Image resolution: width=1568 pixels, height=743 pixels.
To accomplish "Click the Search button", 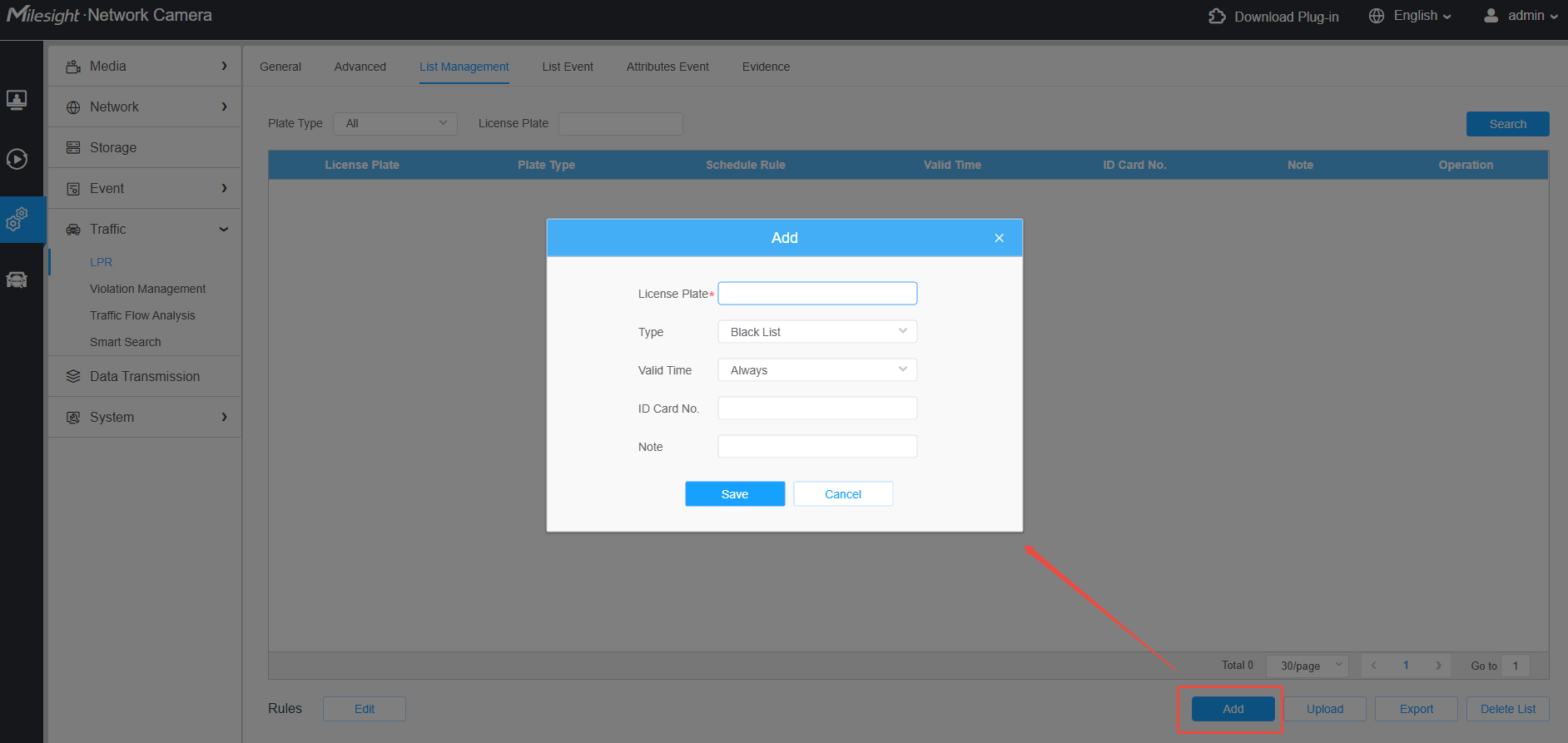I will (x=1508, y=124).
